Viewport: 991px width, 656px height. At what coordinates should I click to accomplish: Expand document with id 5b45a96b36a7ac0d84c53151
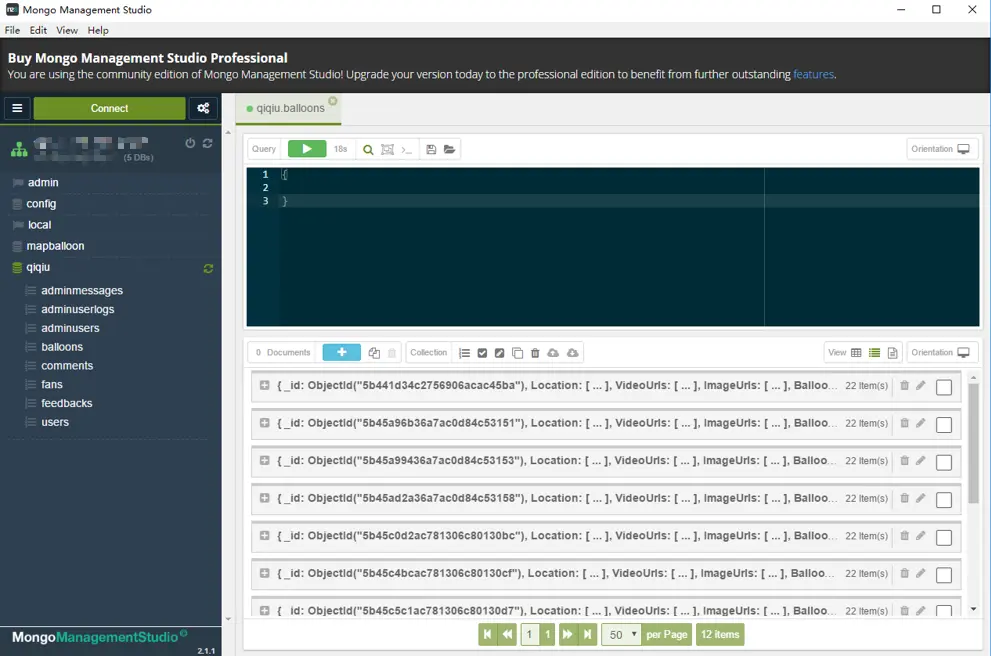(x=265, y=423)
